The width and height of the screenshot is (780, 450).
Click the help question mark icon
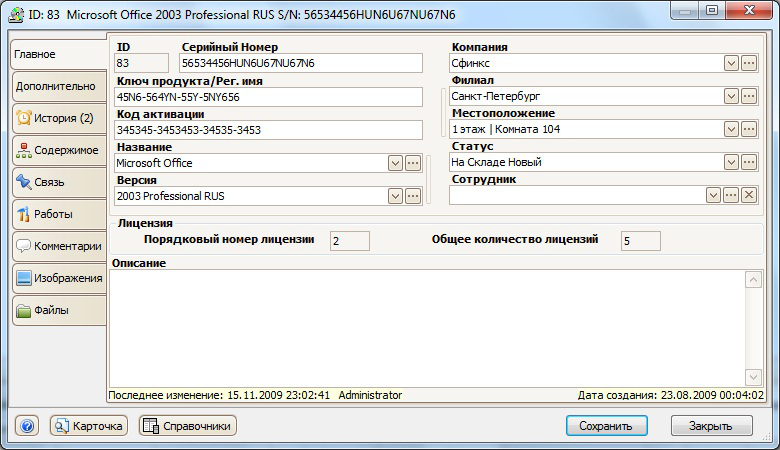pyautogui.click(x=27, y=426)
